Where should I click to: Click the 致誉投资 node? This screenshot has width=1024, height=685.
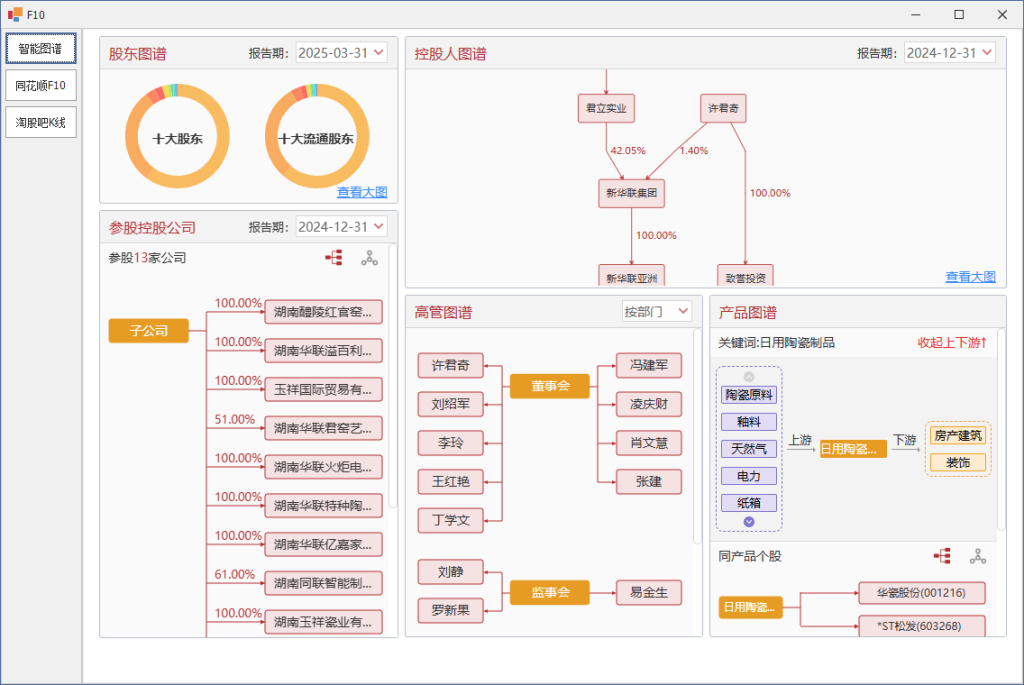[745, 276]
